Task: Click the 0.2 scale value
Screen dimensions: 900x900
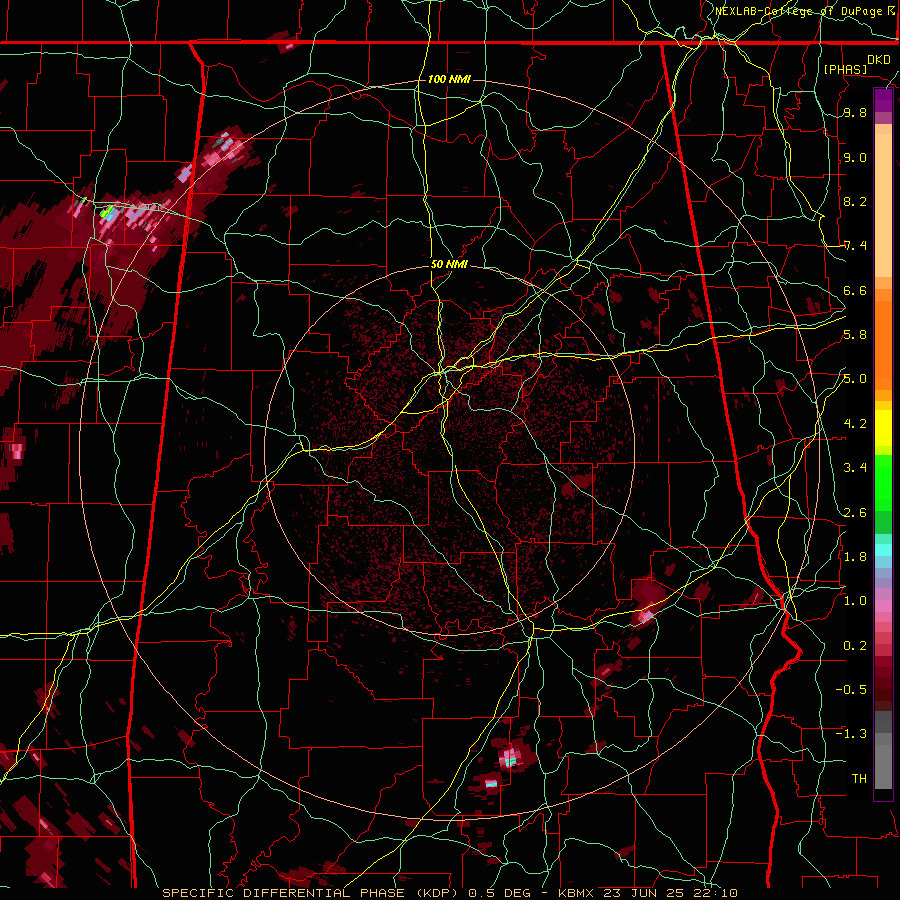Action: pyautogui.click(x=855, y=646)
